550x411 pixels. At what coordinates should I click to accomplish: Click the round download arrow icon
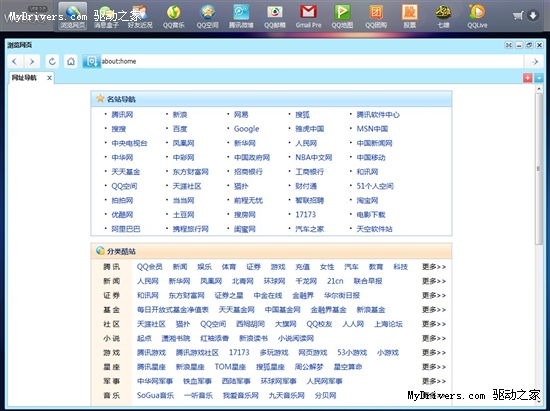(x=533, y=15)
